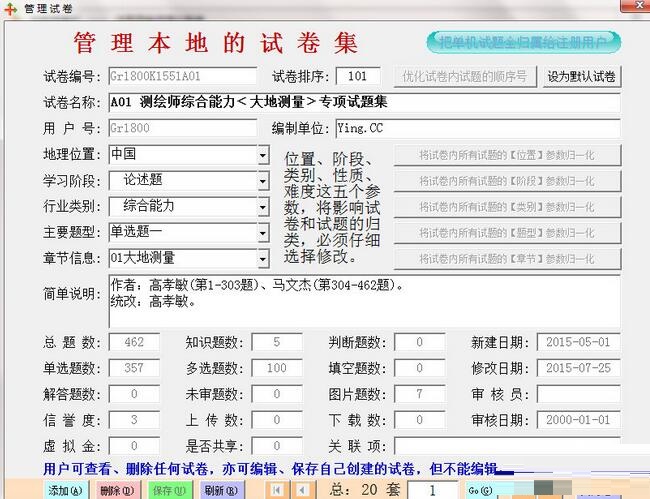Expand the 主要题型 dropdown

263,233
